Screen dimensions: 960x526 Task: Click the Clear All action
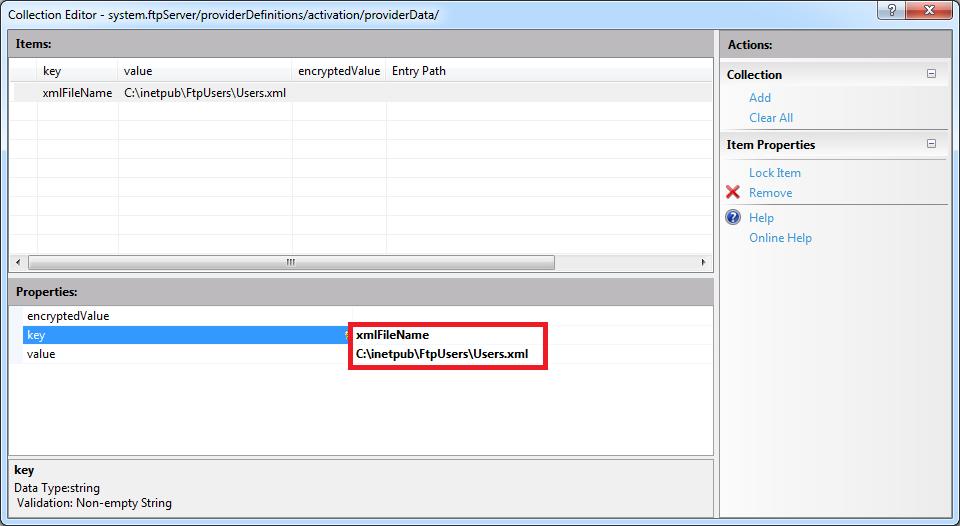tap(771, 118)
